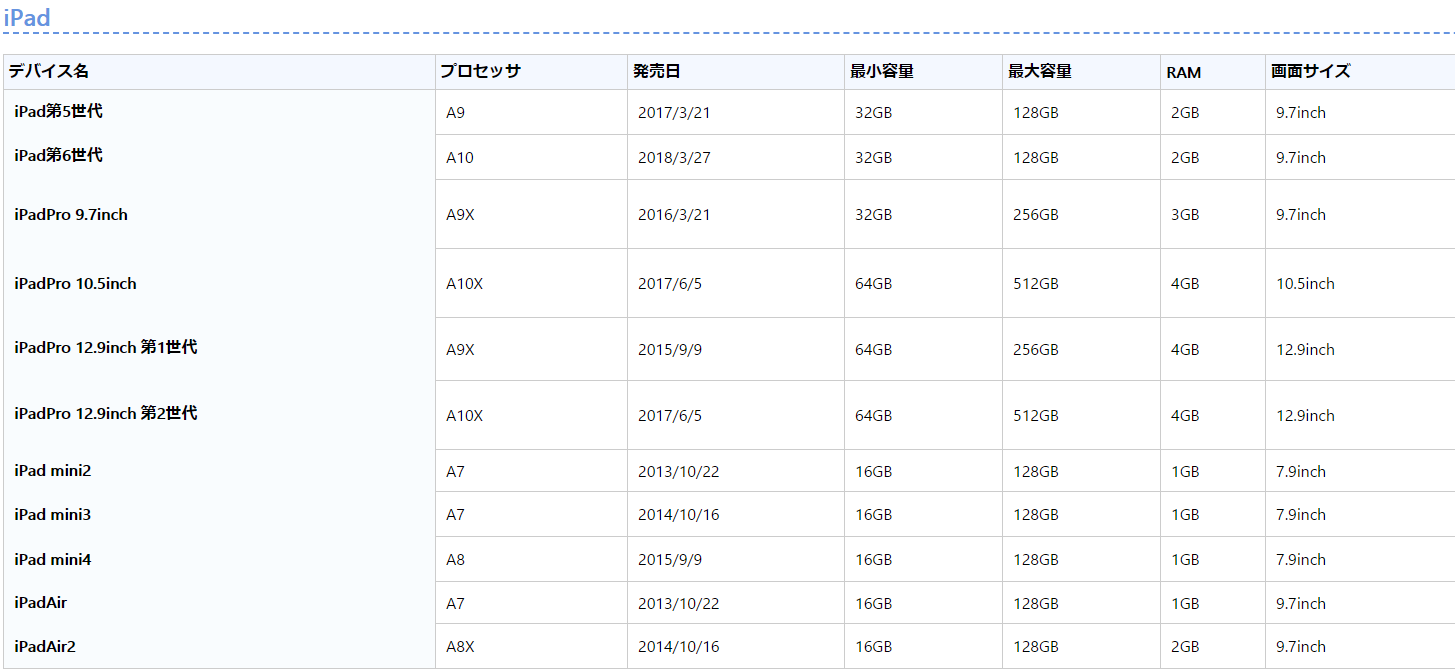This screenshot has height=671, width=1455.
Task: Select the iPadAir2 device name
Action: [45, 646]
